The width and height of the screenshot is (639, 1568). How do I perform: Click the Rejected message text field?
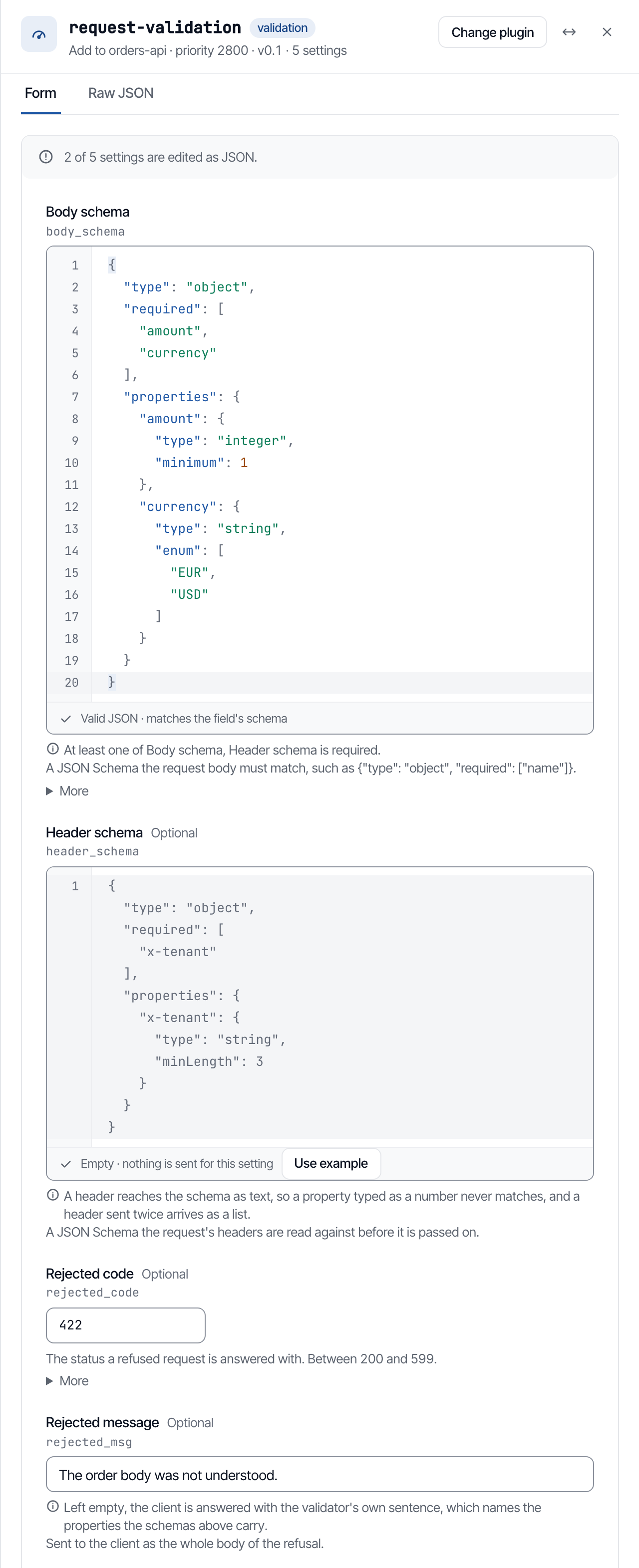point(320,1474)
